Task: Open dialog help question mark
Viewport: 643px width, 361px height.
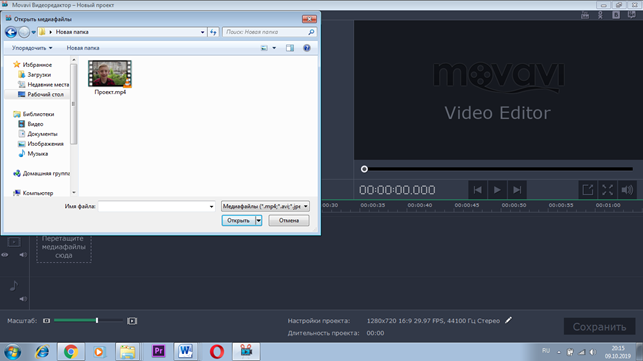Action: 307,48
